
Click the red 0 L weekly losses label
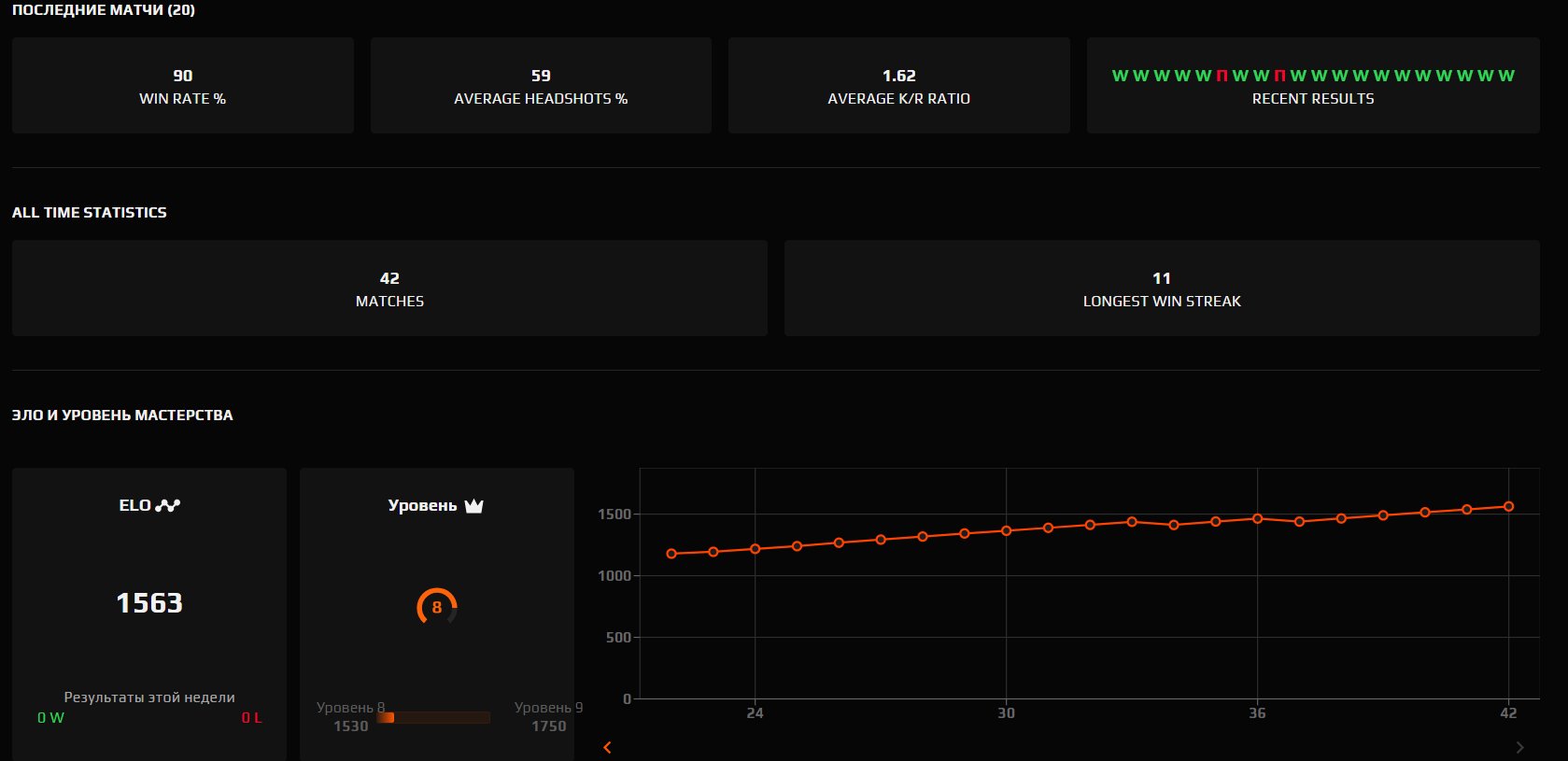[251, 718]
